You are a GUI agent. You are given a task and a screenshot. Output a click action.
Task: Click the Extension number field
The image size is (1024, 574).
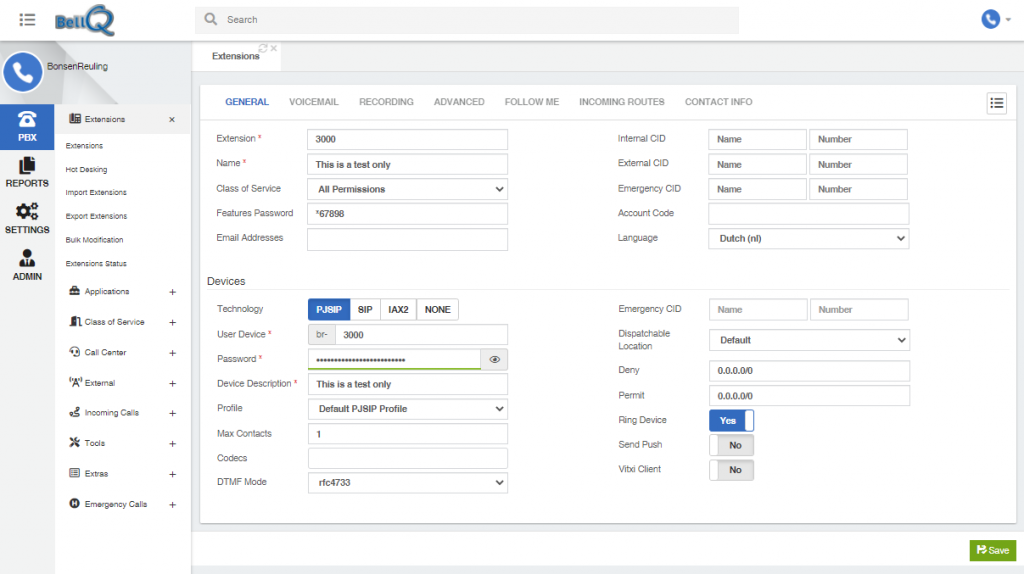tap(408, 139)
